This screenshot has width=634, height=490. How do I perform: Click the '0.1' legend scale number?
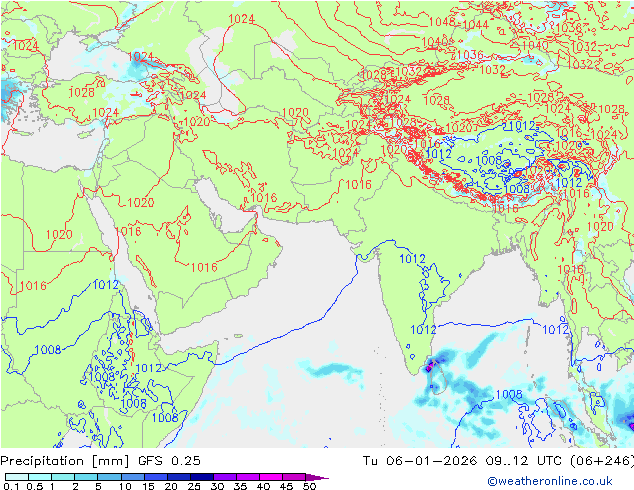(x=11, y=486)
